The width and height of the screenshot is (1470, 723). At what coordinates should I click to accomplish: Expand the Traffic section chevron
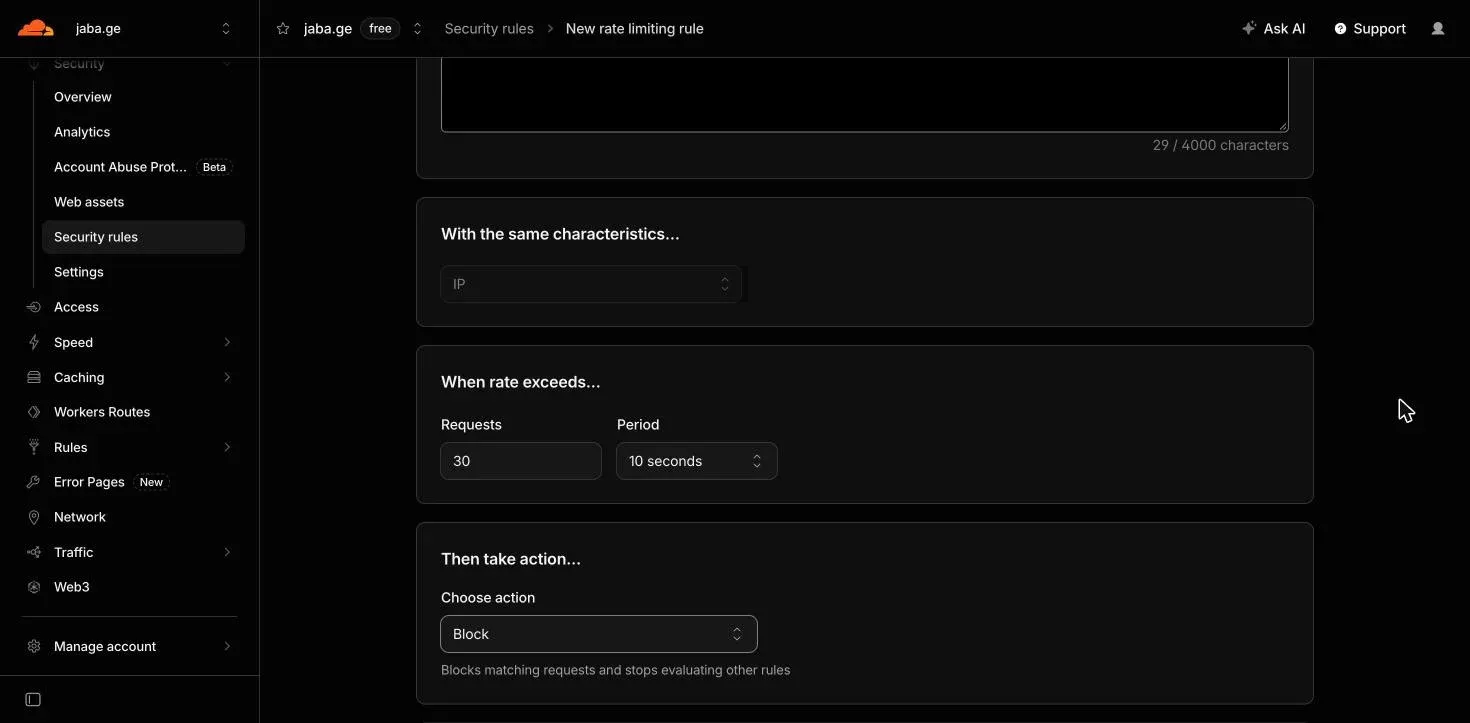click(227, 552)
